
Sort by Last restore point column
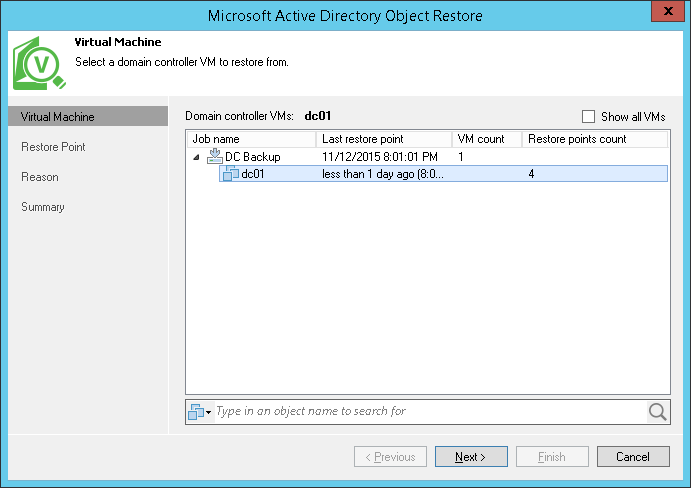(383, 139)
